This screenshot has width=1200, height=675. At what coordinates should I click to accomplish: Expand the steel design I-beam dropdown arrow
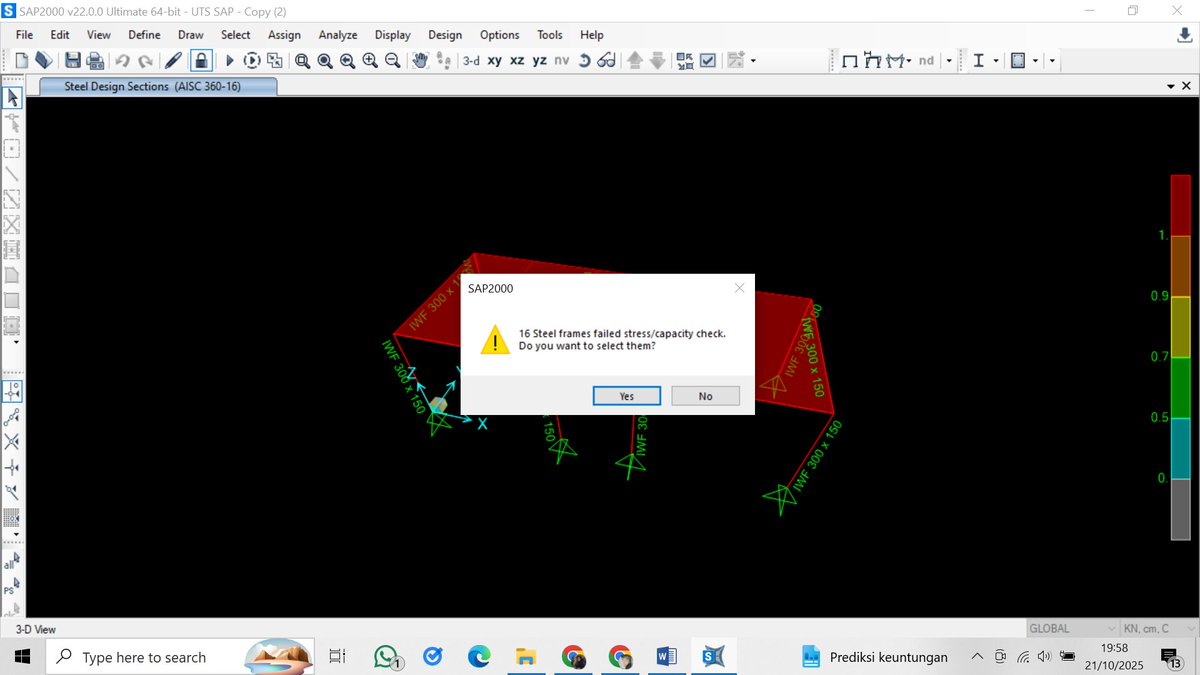[996, 61]
